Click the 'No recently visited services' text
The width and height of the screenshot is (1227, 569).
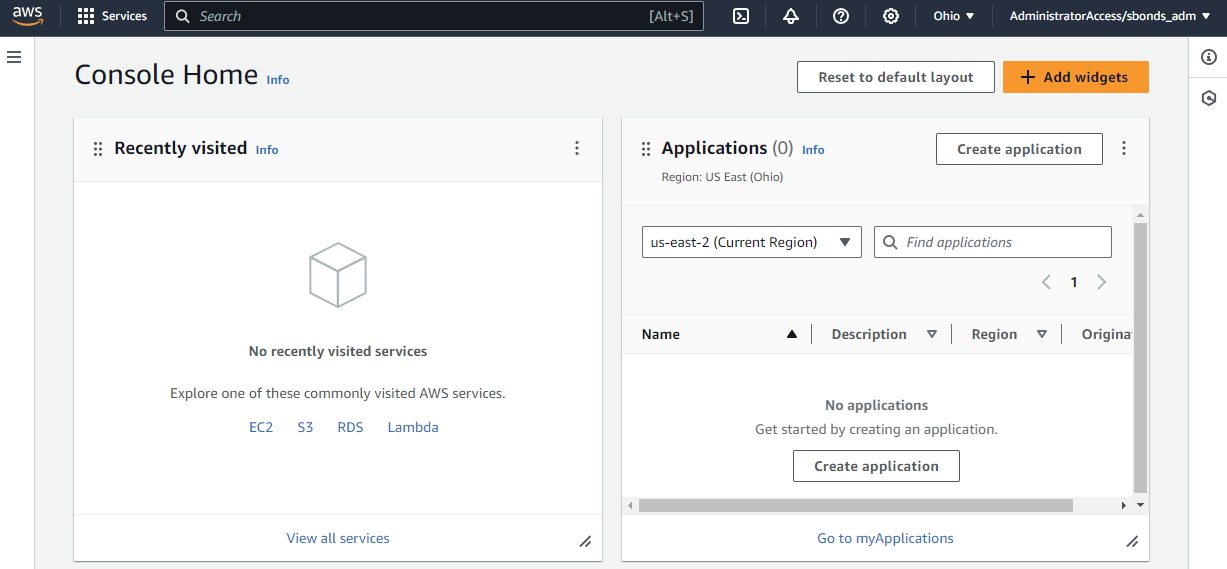point(338,351)
